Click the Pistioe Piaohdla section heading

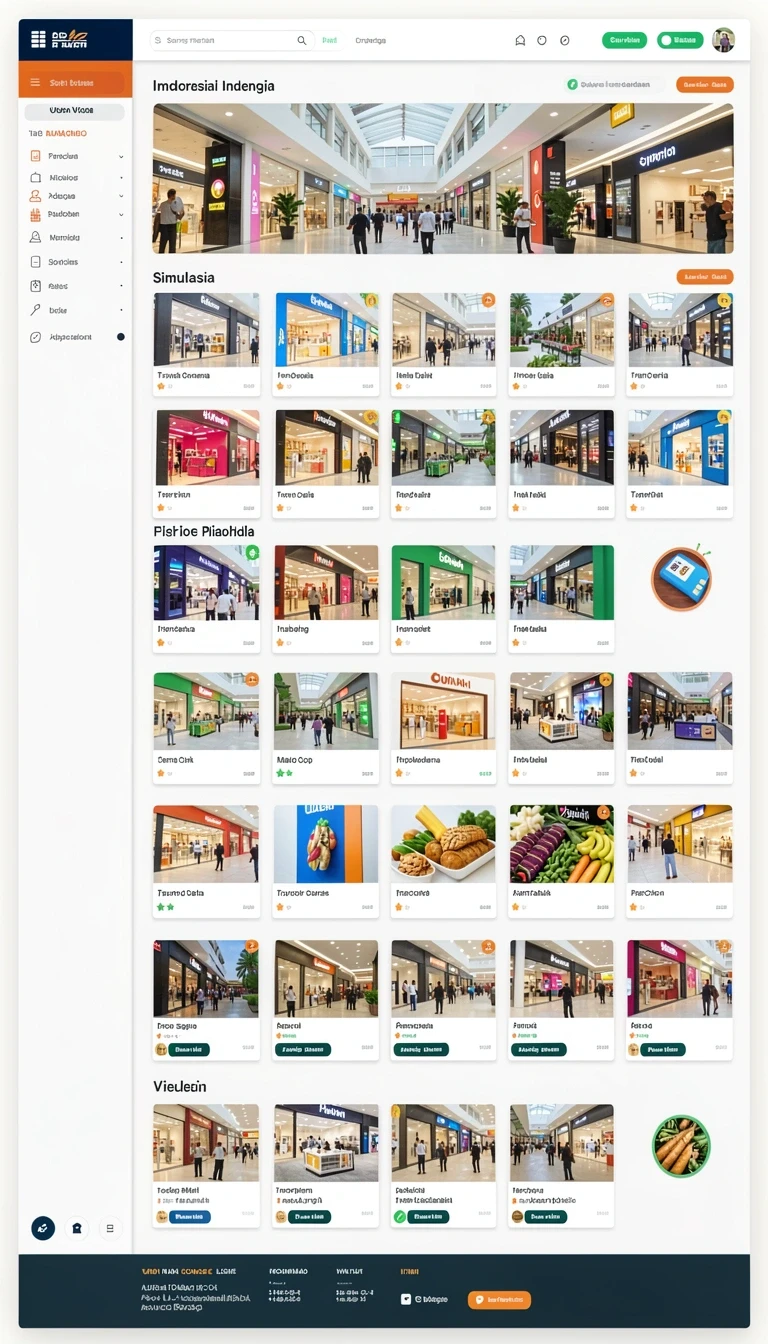204,531
